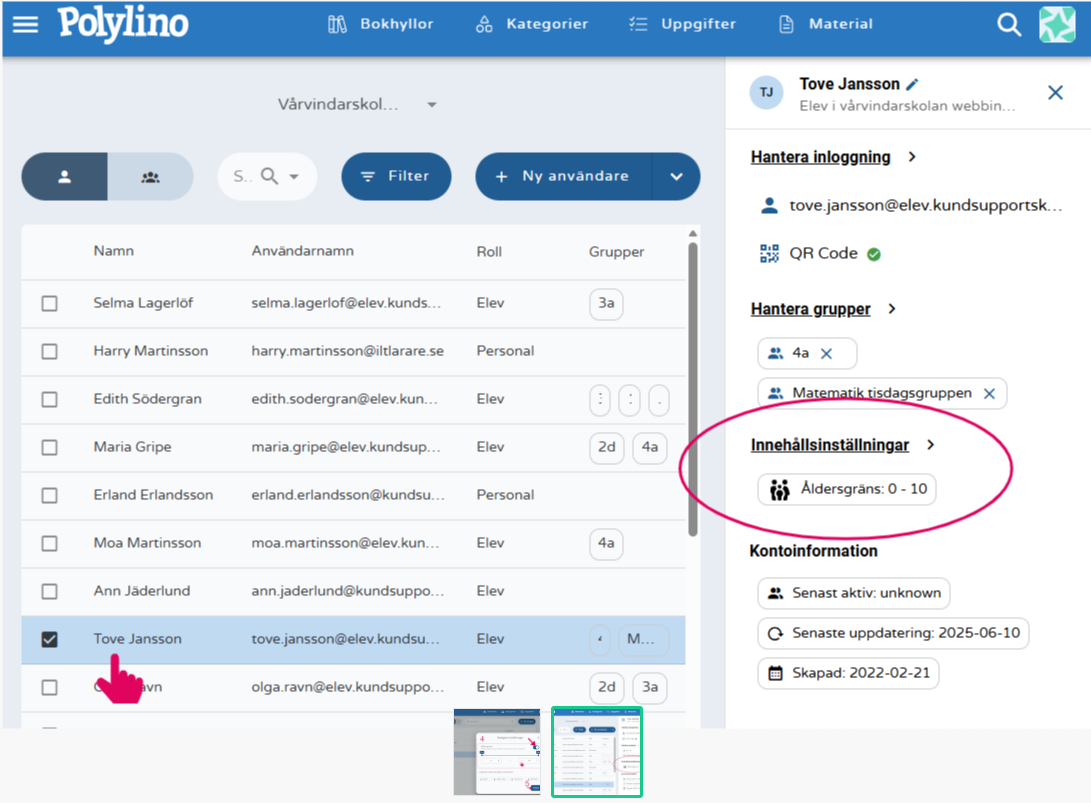Click the Skapad: 2022-02-21 chip
This screenshot has width=1091, height=803.
coord(848,674)
